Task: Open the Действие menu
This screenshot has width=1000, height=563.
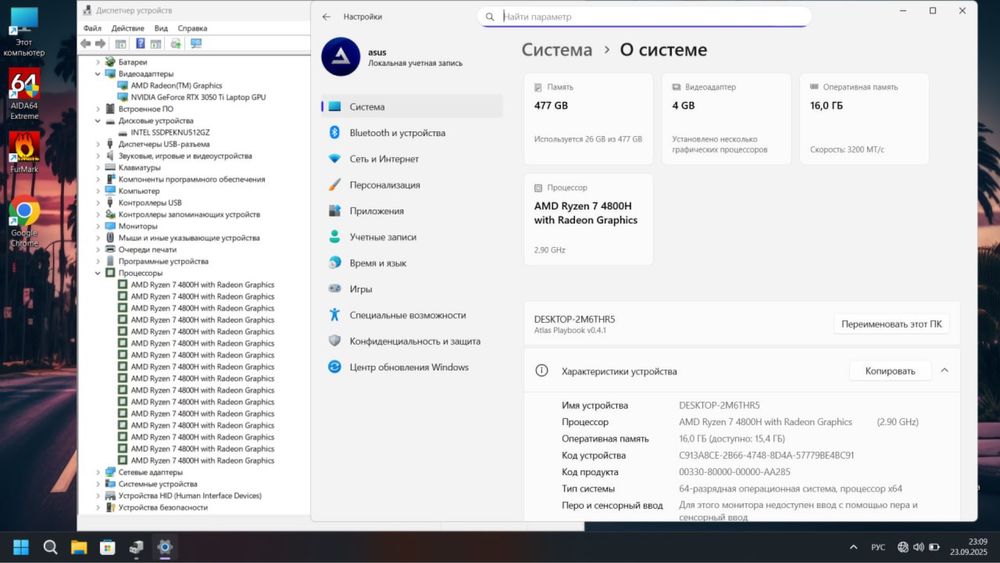Action: (128, 28)
